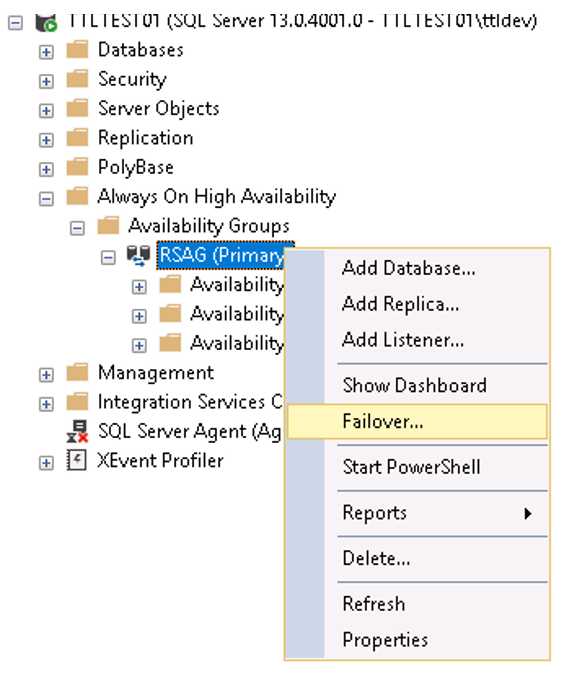
Task: Expand the Databases node
Action: (46, 52)
